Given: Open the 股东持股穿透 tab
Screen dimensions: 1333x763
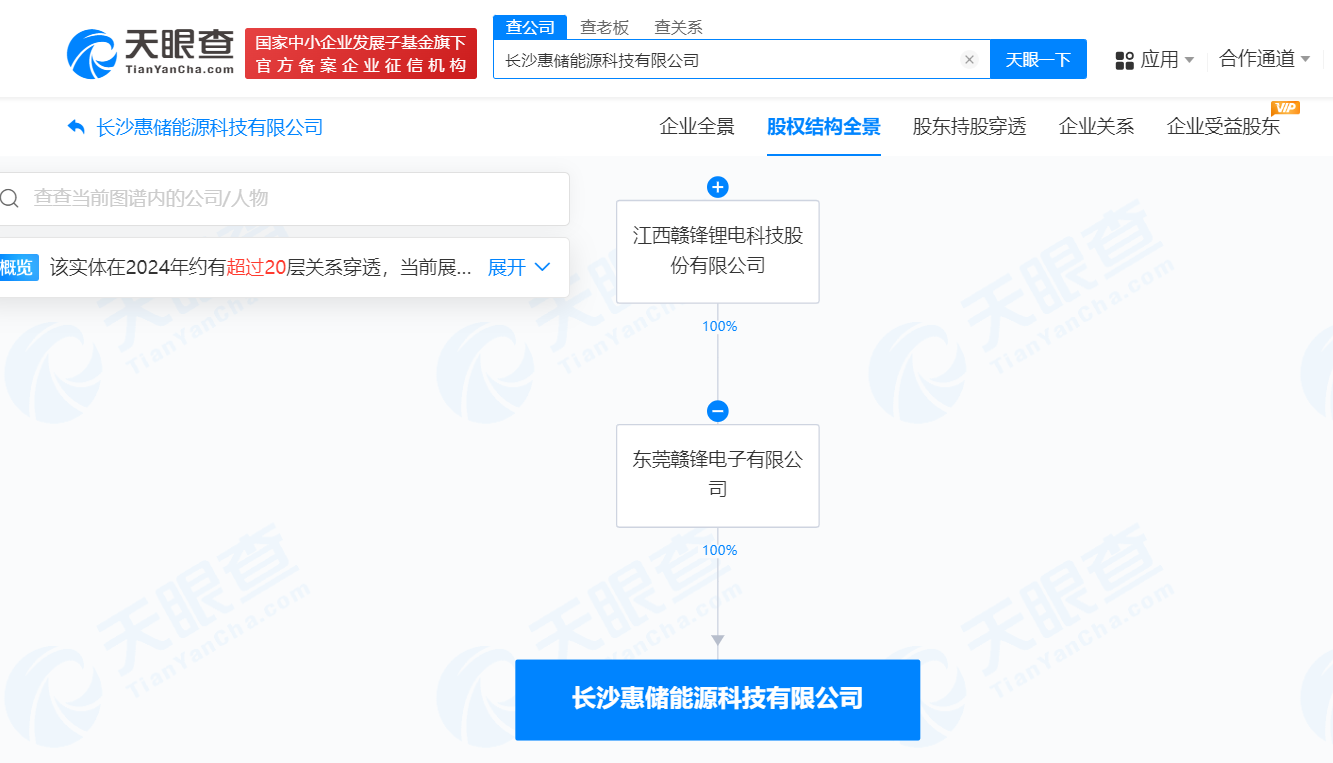Looking at the screenshot, I should pyautogui.click(x=967, y=127).
